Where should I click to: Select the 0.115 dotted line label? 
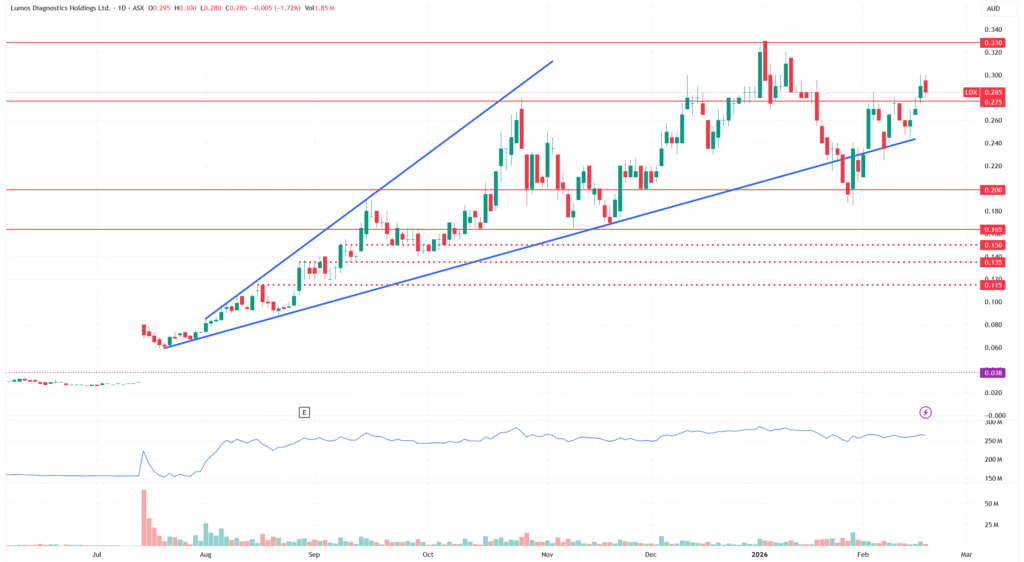993,285
